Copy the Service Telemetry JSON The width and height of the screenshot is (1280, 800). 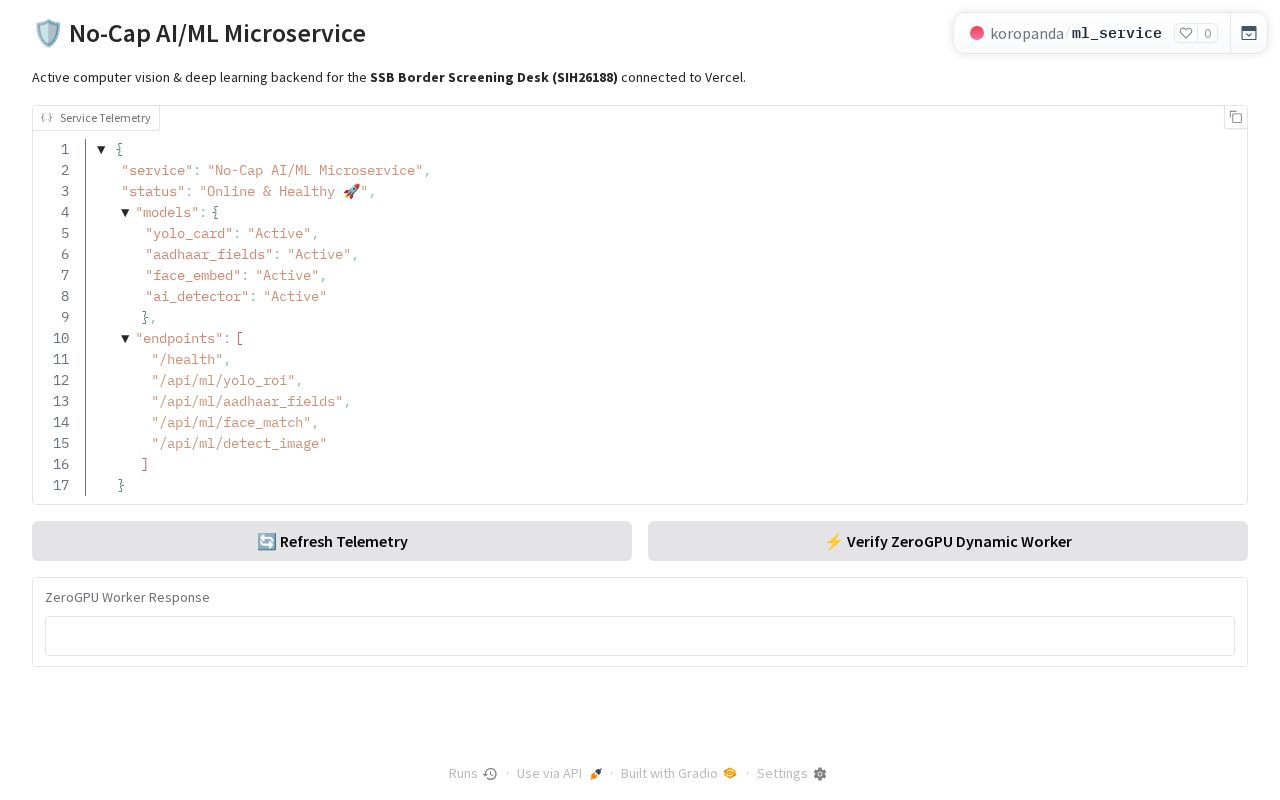coord(1236,118)
